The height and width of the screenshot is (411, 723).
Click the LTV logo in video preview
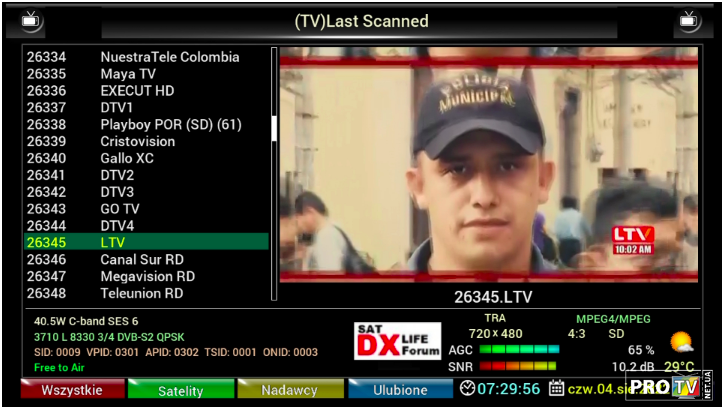coord(632,239)
